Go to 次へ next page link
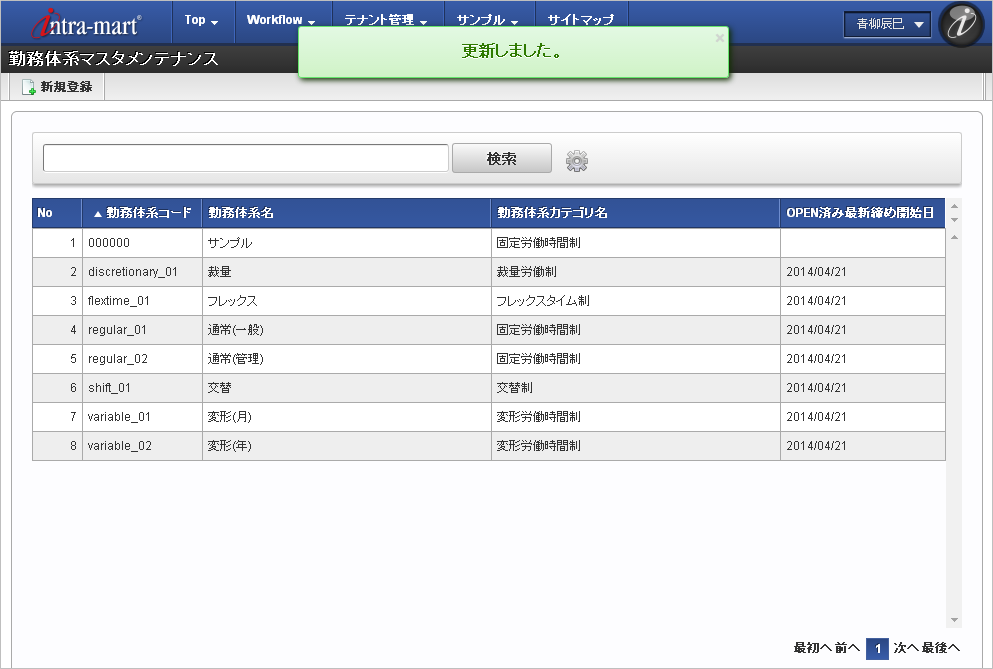 coord(906,648)
